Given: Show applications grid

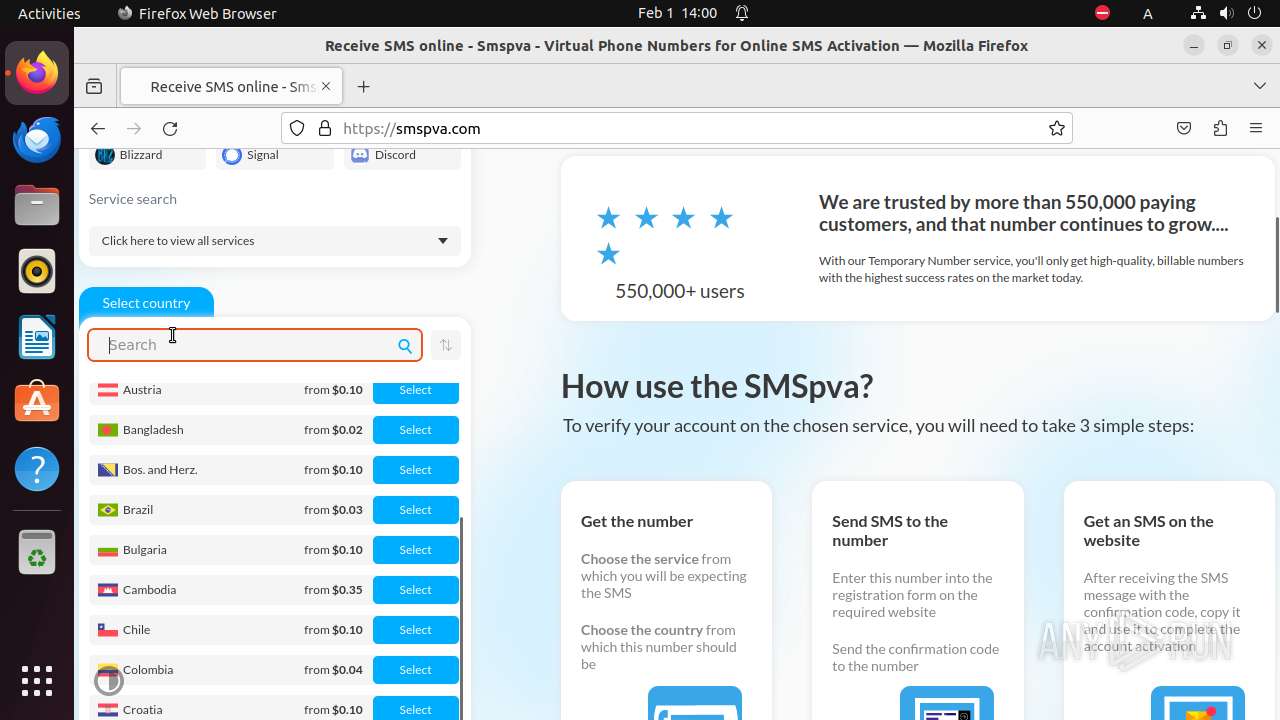Looking at the screenshot, I should coord(37,681).
